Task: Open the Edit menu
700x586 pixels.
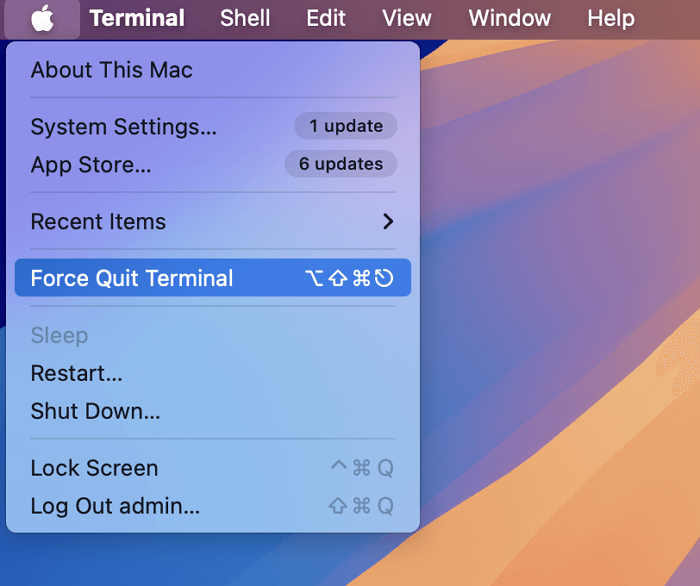Action: click(x=326, y=19)
